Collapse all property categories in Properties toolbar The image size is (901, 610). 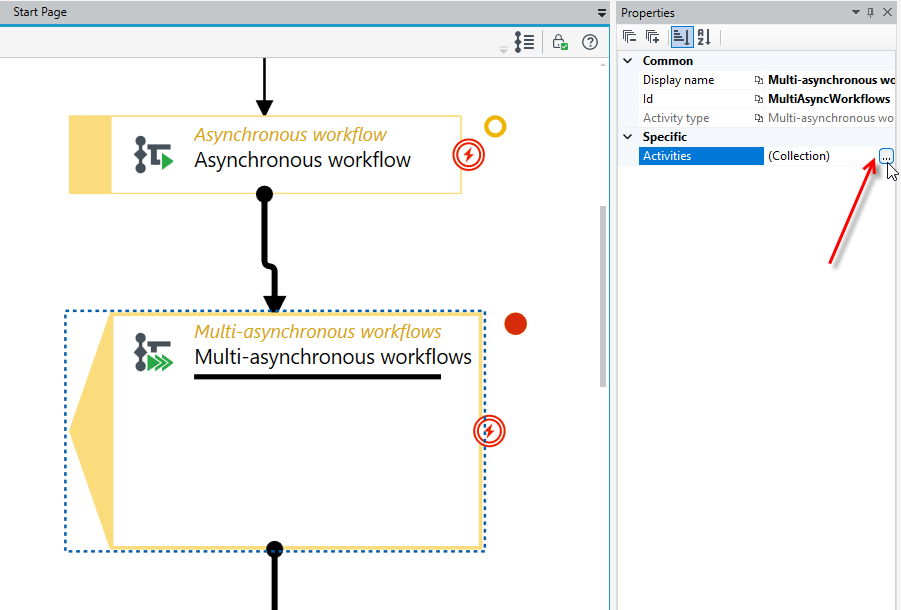point(629,37)
